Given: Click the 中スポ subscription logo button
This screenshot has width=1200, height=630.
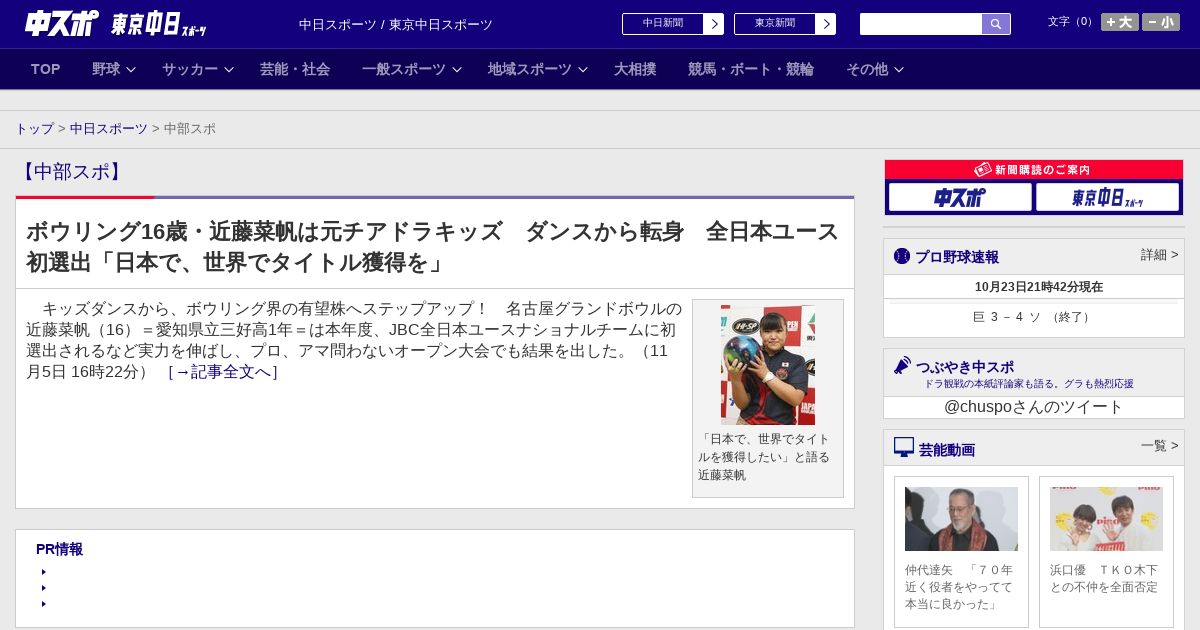Looking at the screenshot, I should point(960,197).
